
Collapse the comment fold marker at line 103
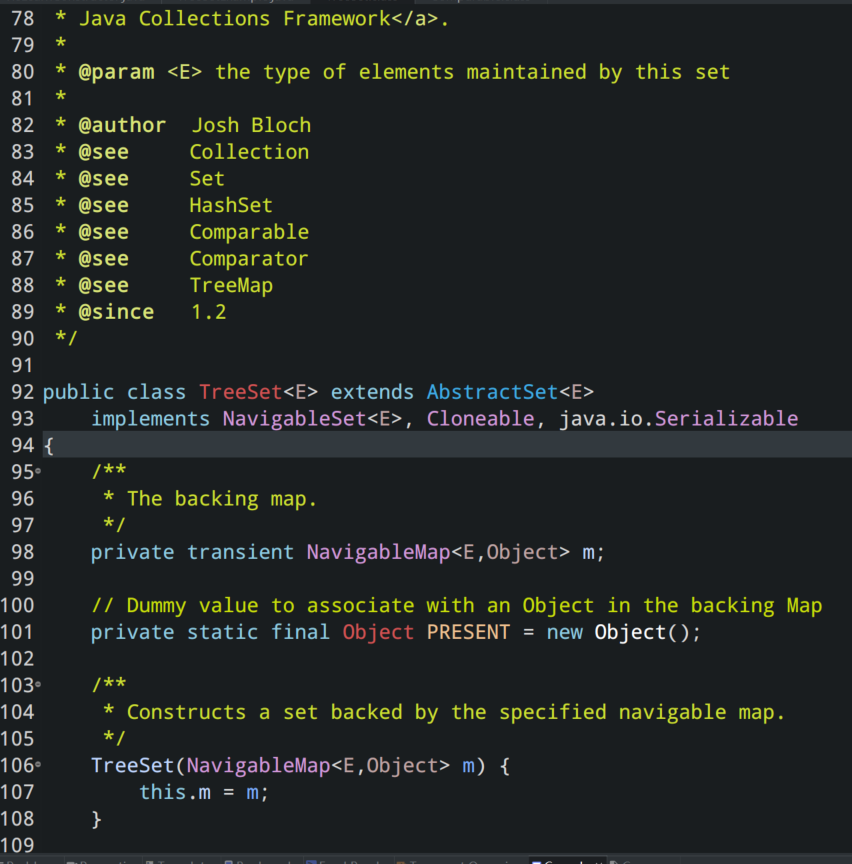[x=38, y=685]
